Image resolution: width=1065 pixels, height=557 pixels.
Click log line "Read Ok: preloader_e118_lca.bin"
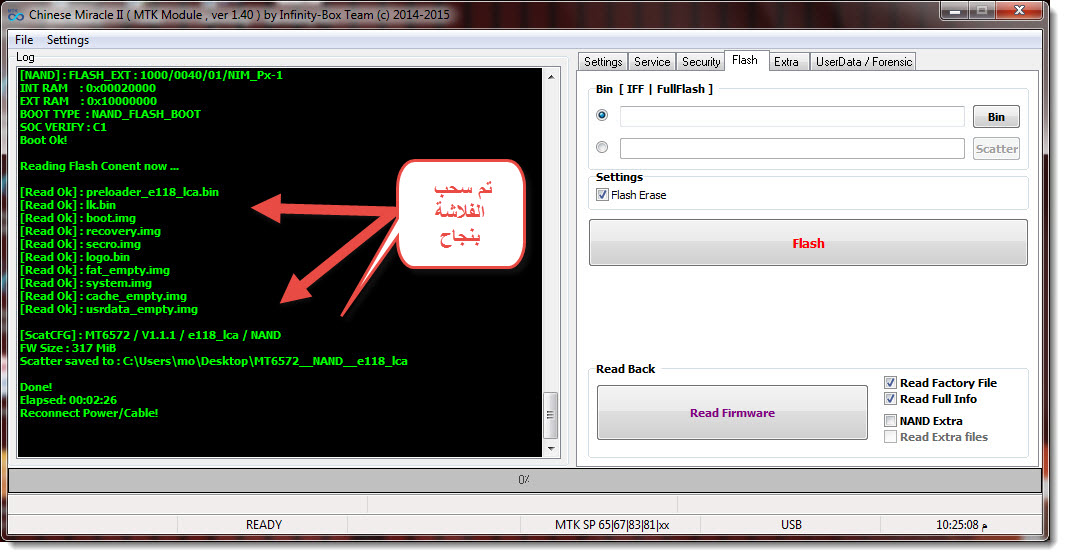pos(120,192)
